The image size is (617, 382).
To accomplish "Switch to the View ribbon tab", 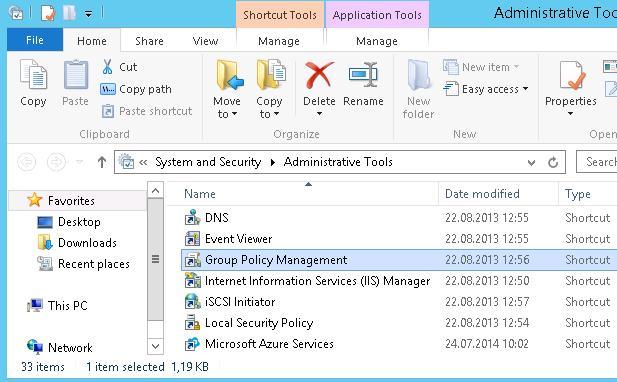I will coord(205,41).
